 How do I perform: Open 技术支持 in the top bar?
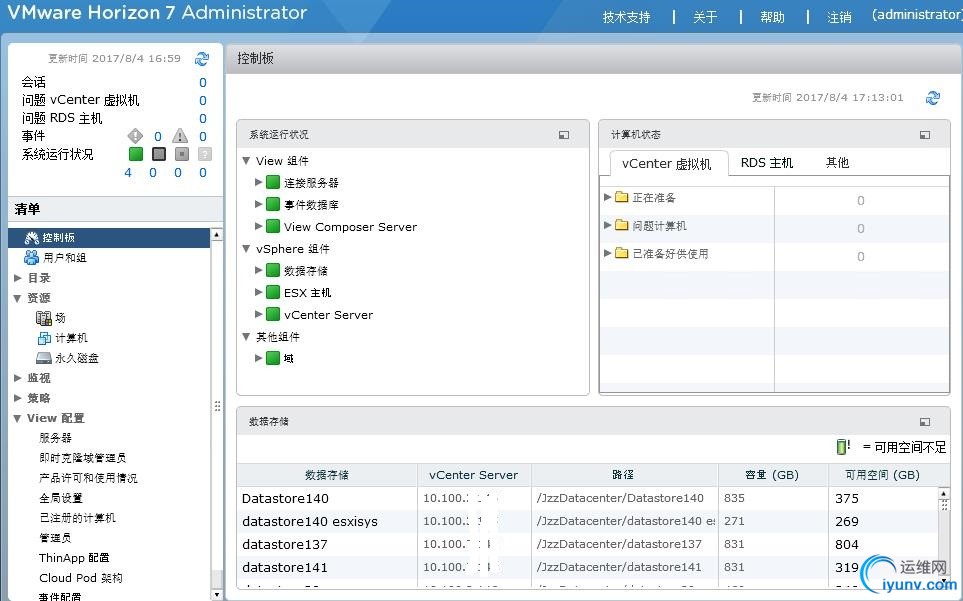(626, 17)
